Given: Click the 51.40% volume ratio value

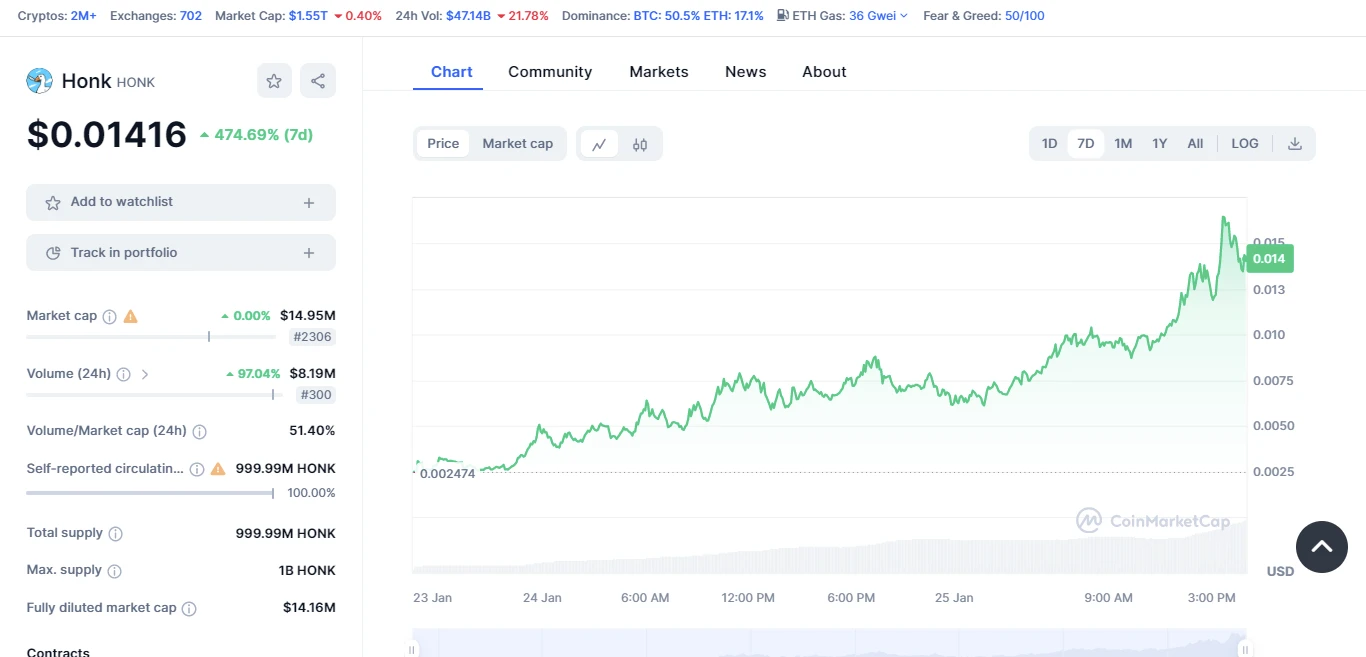Looking at the screenshot, I should 312,431.
